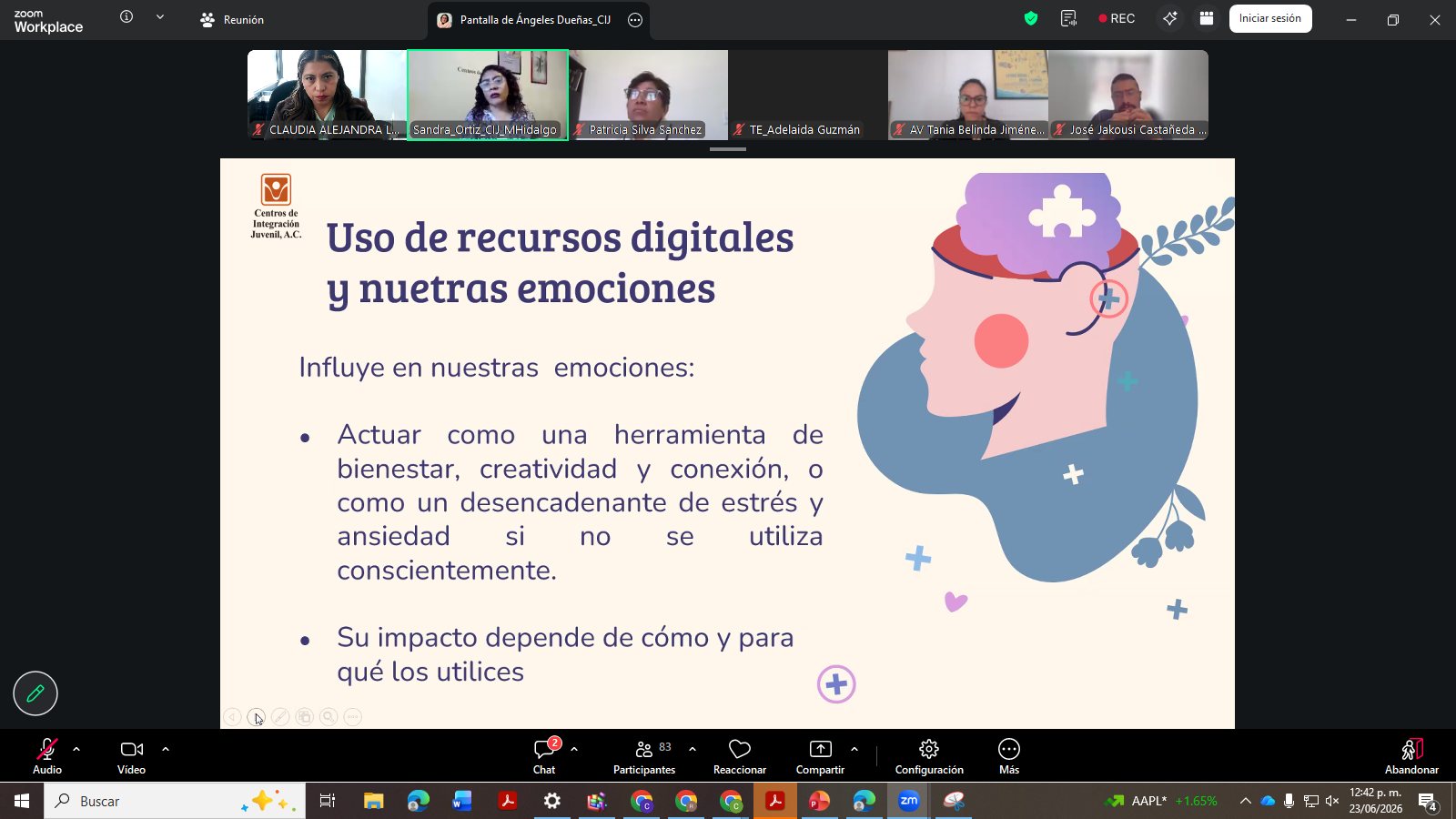The image size is (1456, 819).
Task: Switch to the highlighted Acrobat taskbar app
Action: tap(775, 801)
